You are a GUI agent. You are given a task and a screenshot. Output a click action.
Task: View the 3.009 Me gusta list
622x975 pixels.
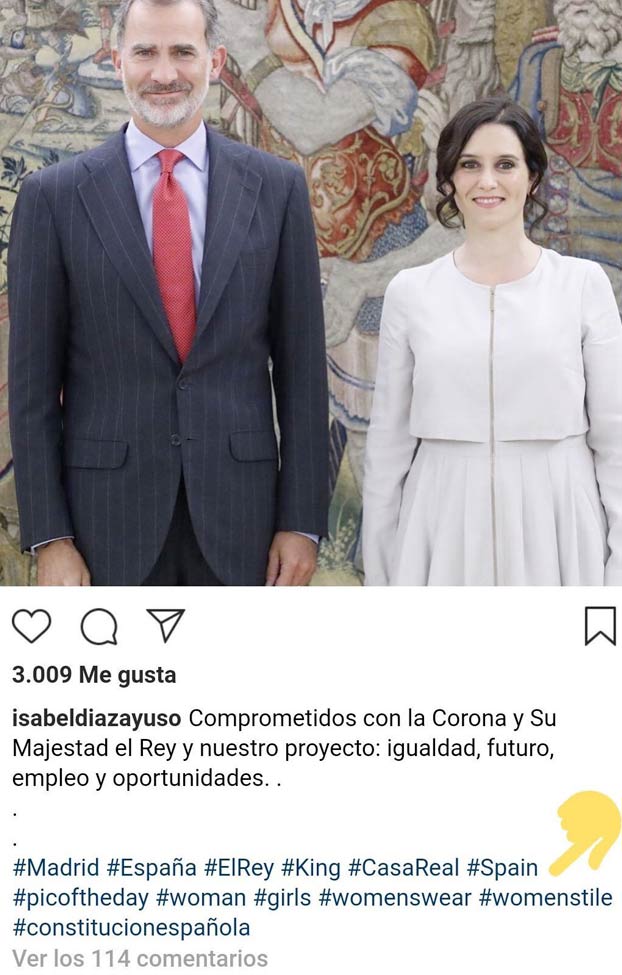[x=94, y=675]
